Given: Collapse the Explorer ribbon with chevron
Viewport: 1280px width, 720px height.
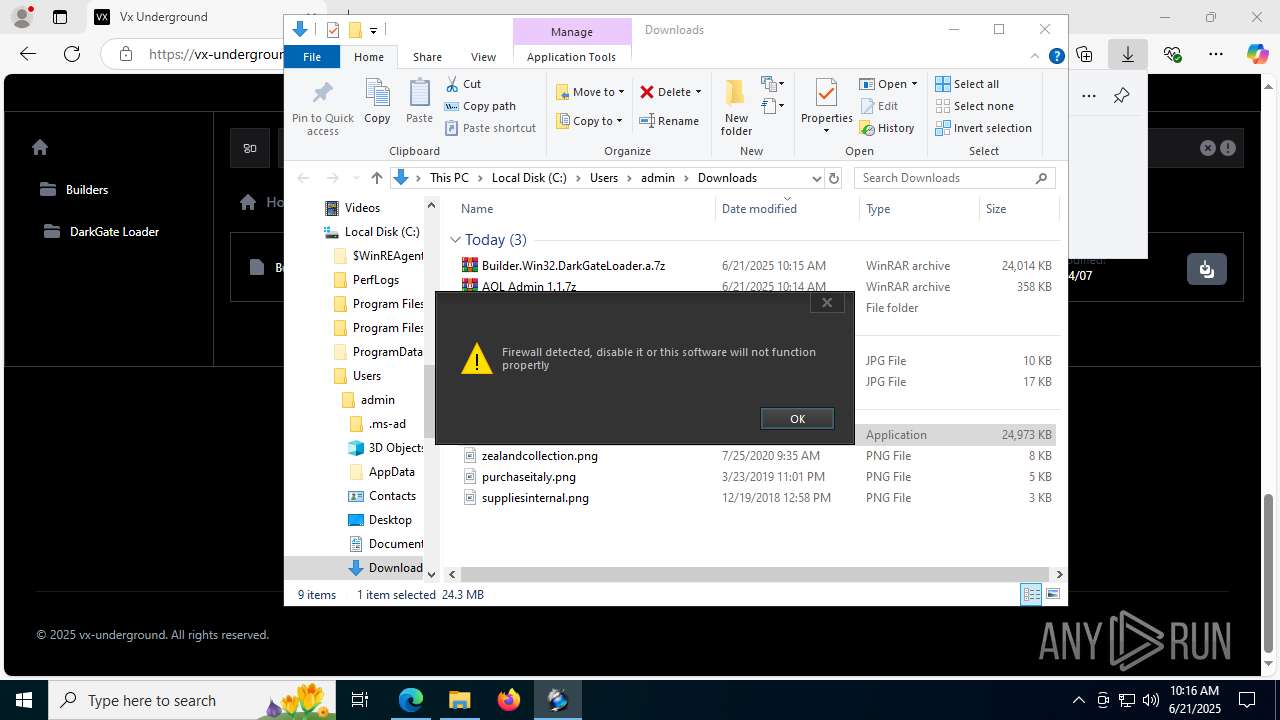Looking at the screenshot, I should [x=1035, y=57].
